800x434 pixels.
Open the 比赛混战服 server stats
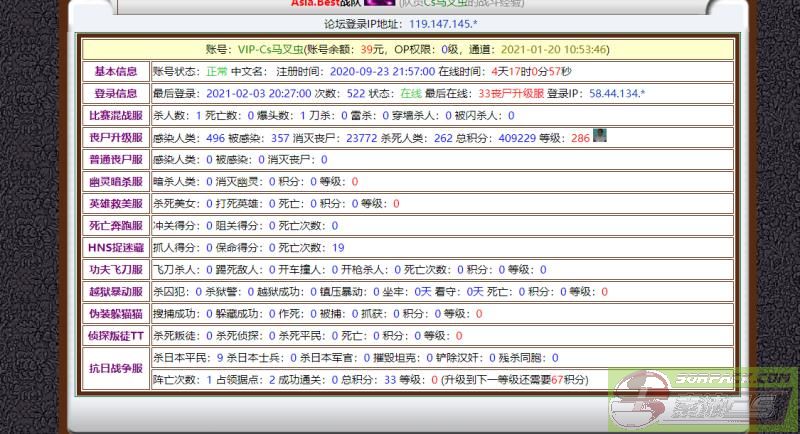(x=115, y=116)
